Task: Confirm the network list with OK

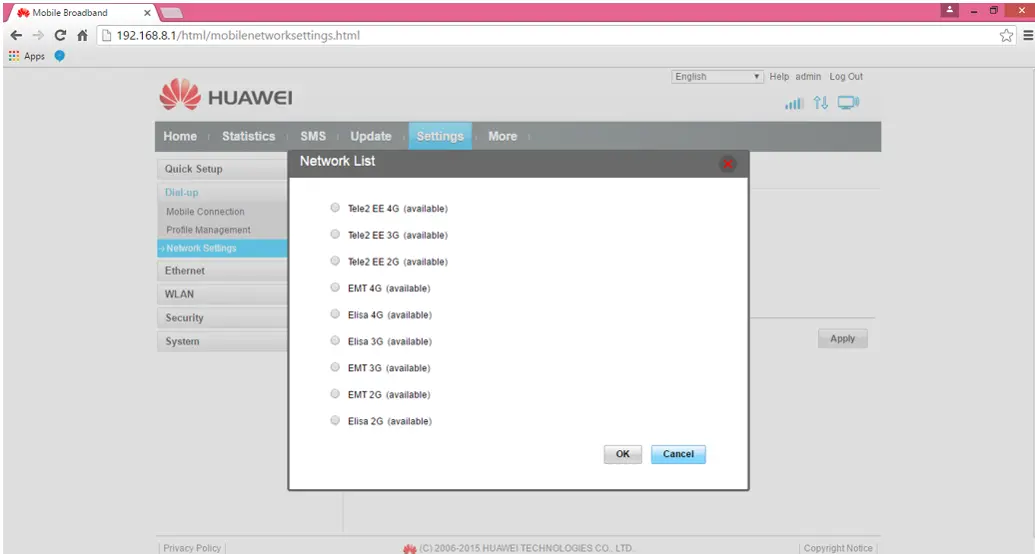Action: 622,454
